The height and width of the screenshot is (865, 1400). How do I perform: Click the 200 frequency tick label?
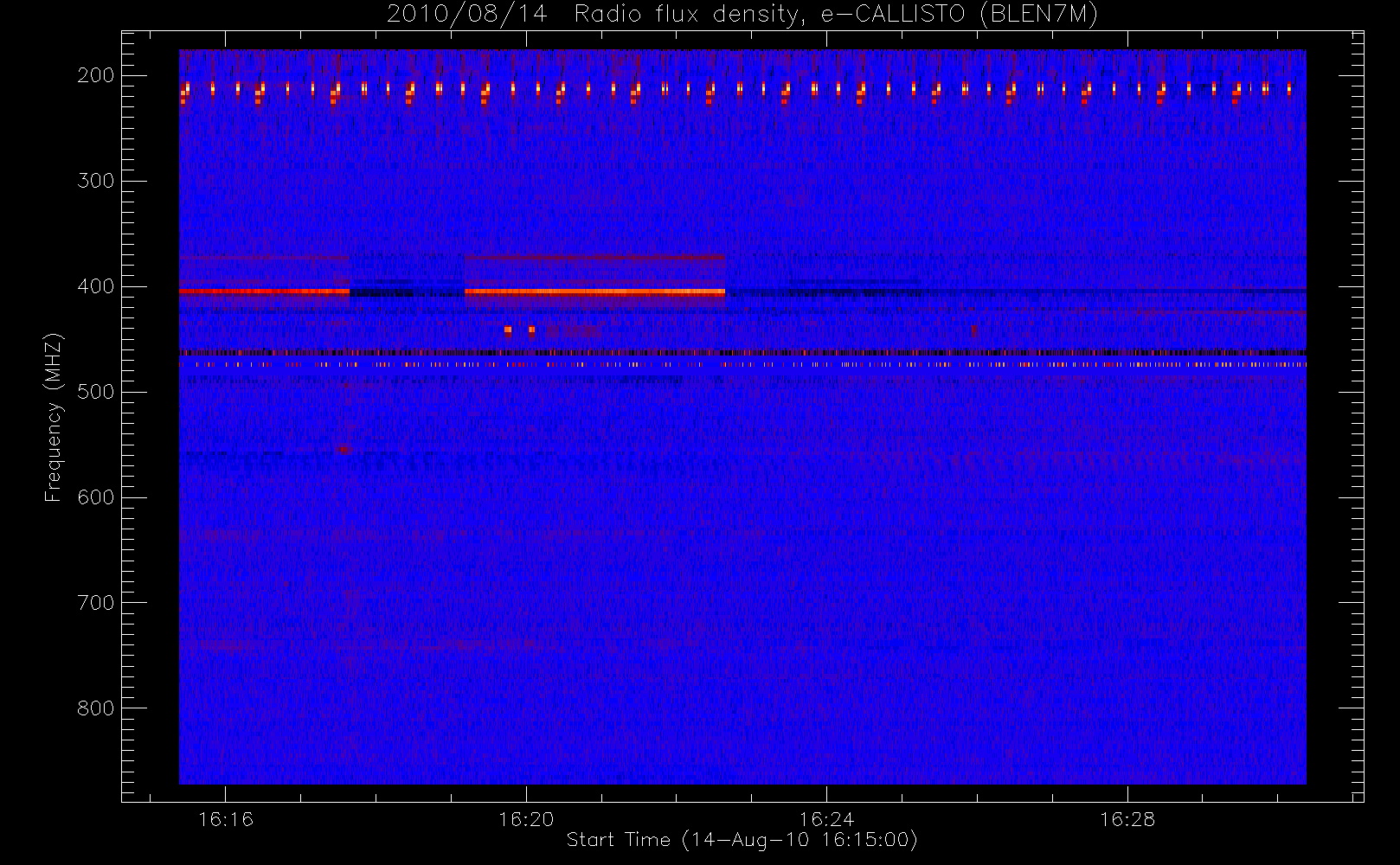click(96, 75)
